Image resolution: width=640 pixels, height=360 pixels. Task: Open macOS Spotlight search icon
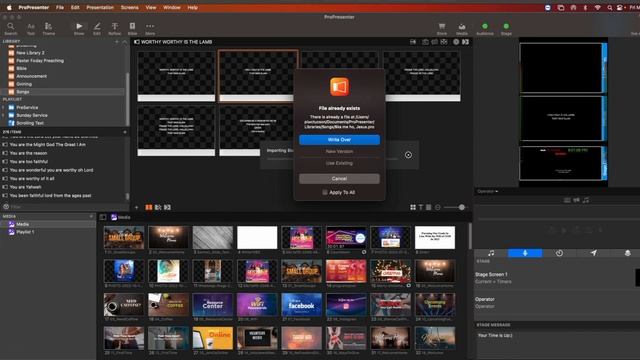click(609, 8)
